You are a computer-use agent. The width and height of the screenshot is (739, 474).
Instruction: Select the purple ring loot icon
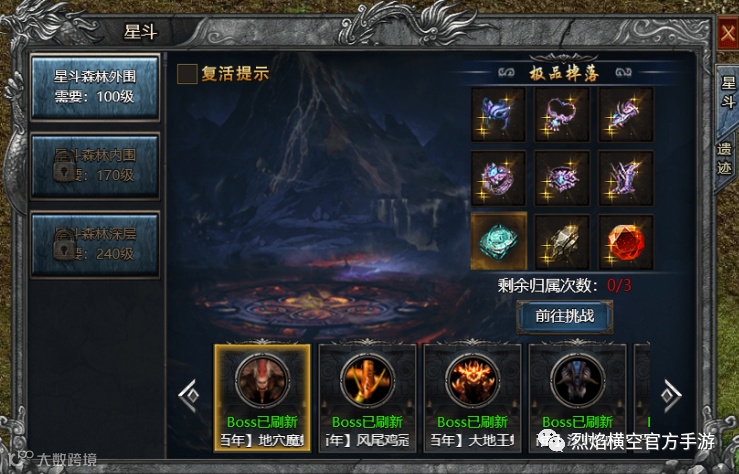point(498,178)
